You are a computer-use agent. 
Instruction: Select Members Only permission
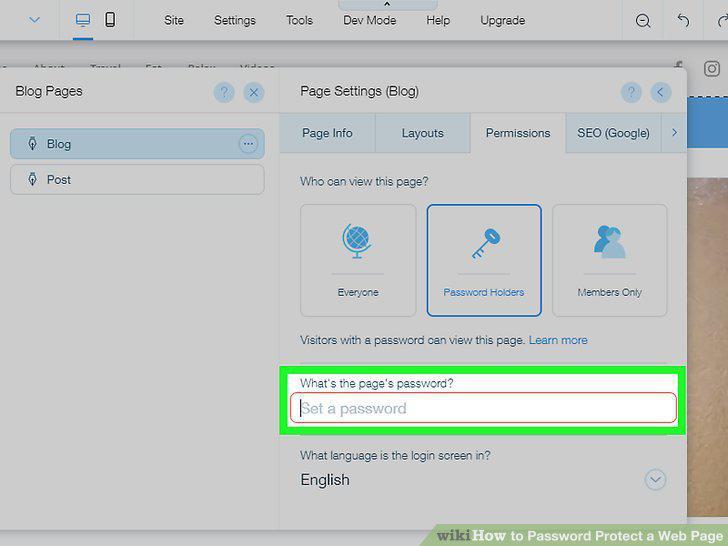pos(610,260)
